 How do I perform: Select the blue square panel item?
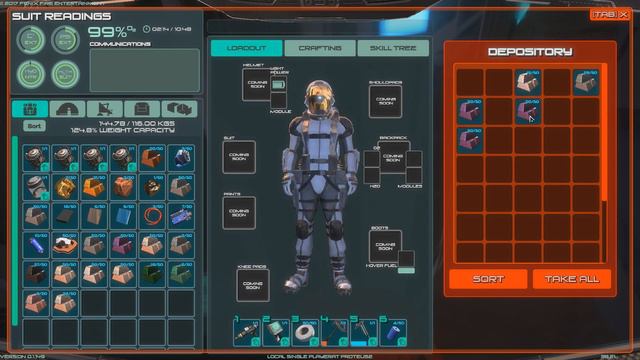[x=123, y=216]
